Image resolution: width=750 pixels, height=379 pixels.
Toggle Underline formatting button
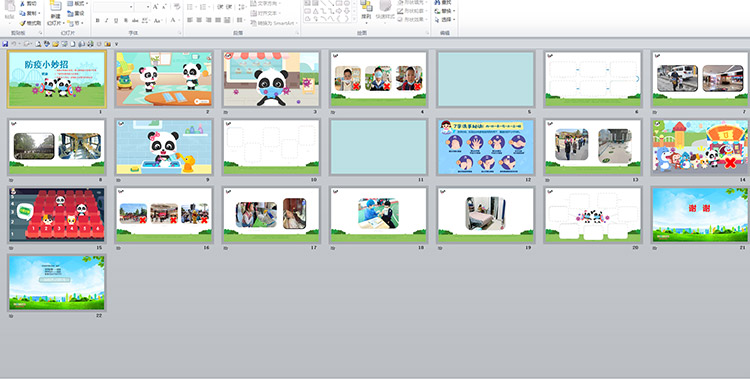point(116,21)
